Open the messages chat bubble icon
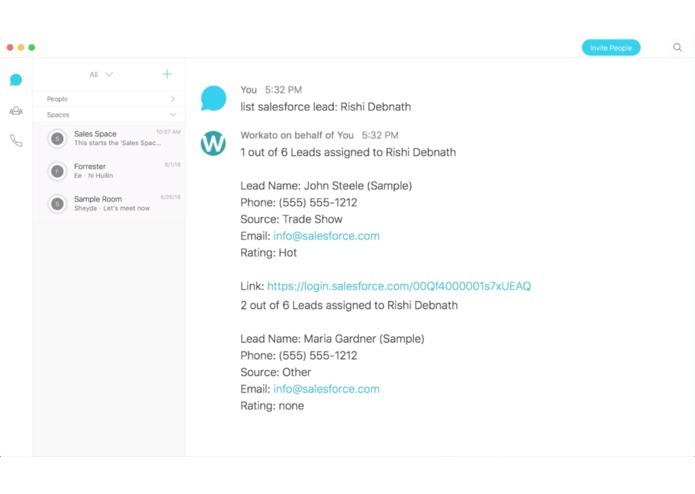The width and height of the screenshot is (695, 494). pyautogui.click(x=16, y=80)
